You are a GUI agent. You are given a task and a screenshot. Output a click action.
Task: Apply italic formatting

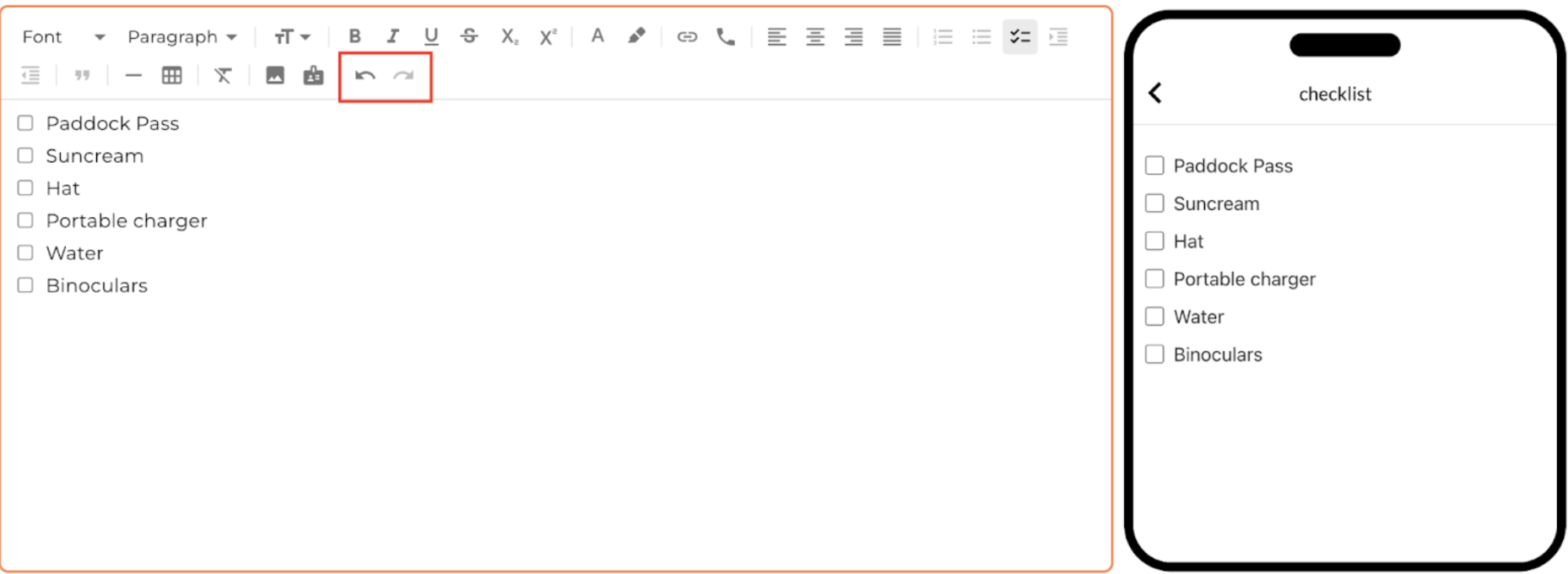(392, 36)
